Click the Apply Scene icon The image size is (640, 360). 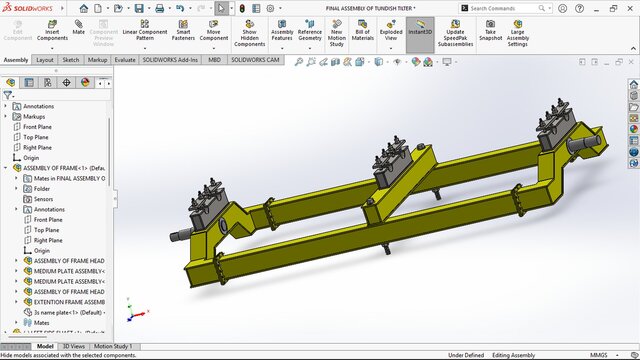428,62
